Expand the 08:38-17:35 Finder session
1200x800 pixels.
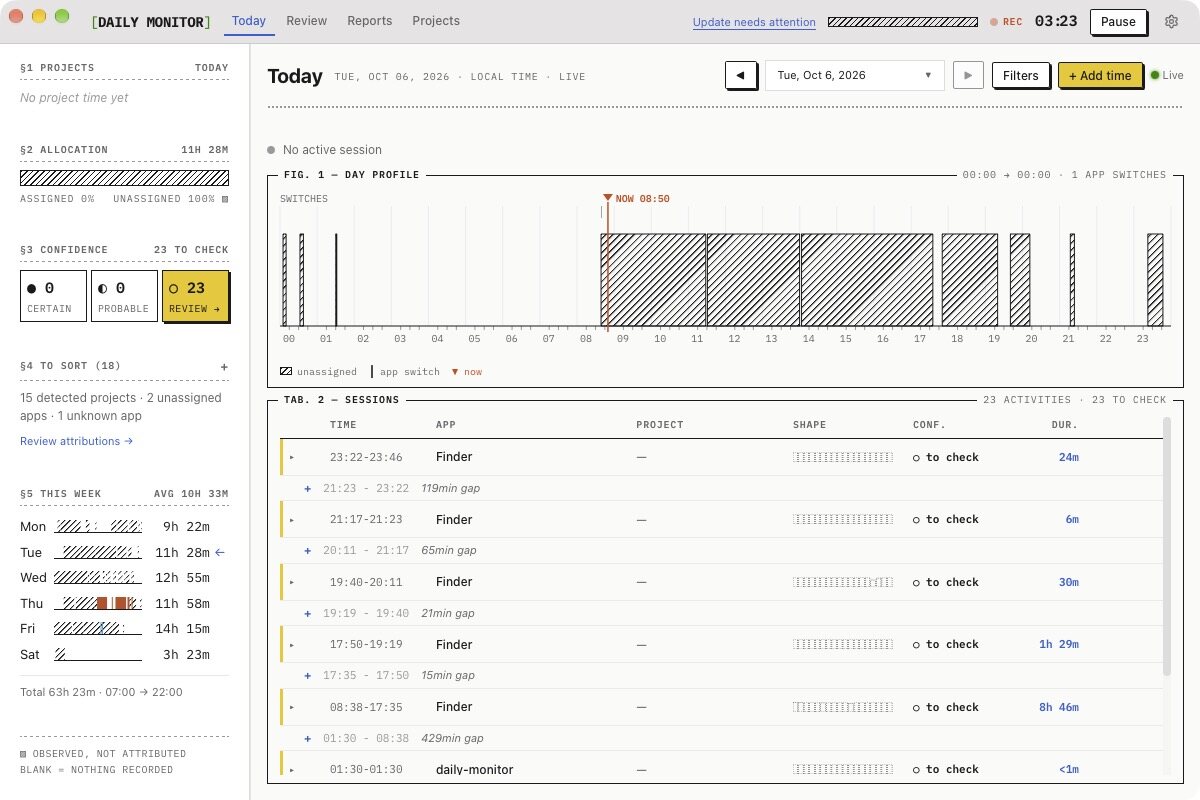(x=292, y=707)
